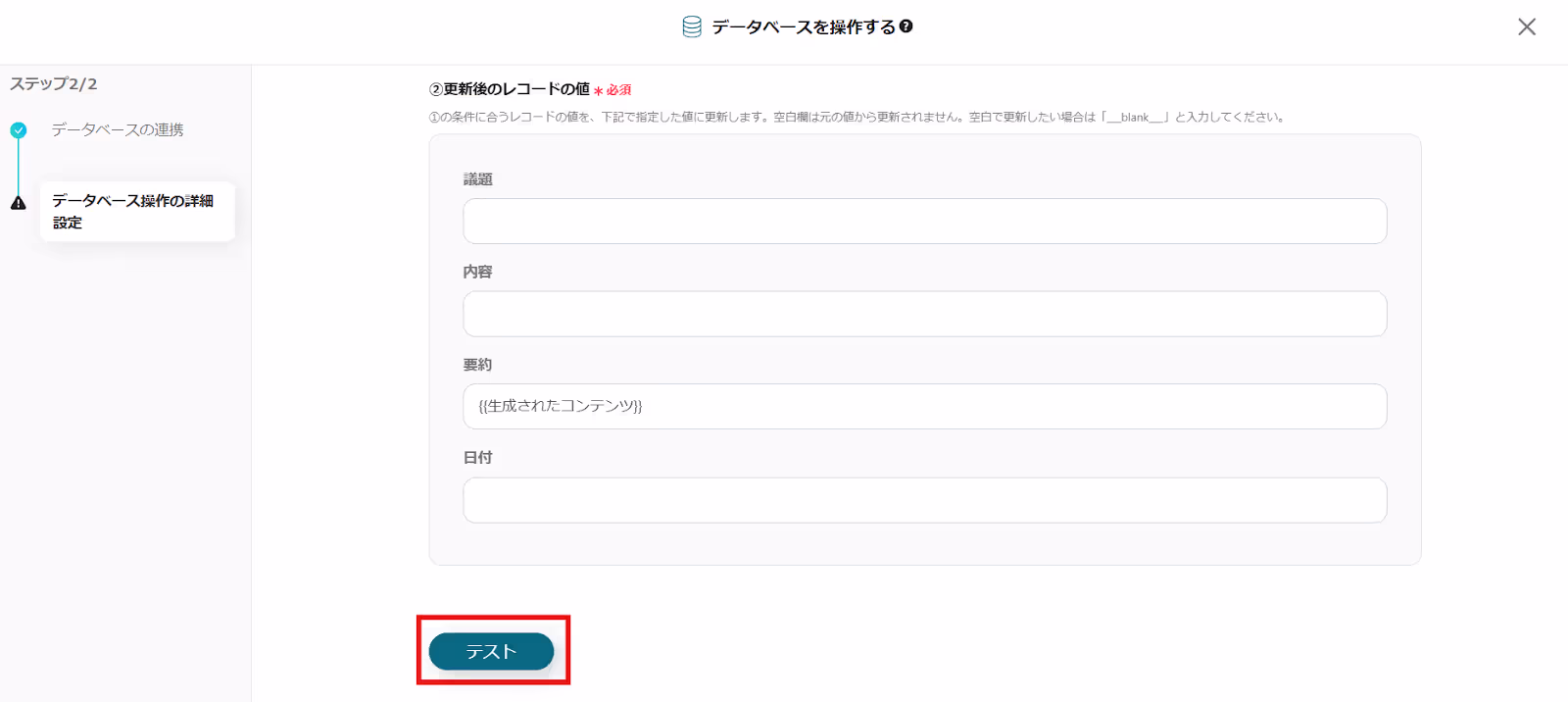Image resolution: width=1568 pixels, height=702 pixels.
Task: Focus the 議題 input field
Action: pyautogui.click(x=925, y=221)
